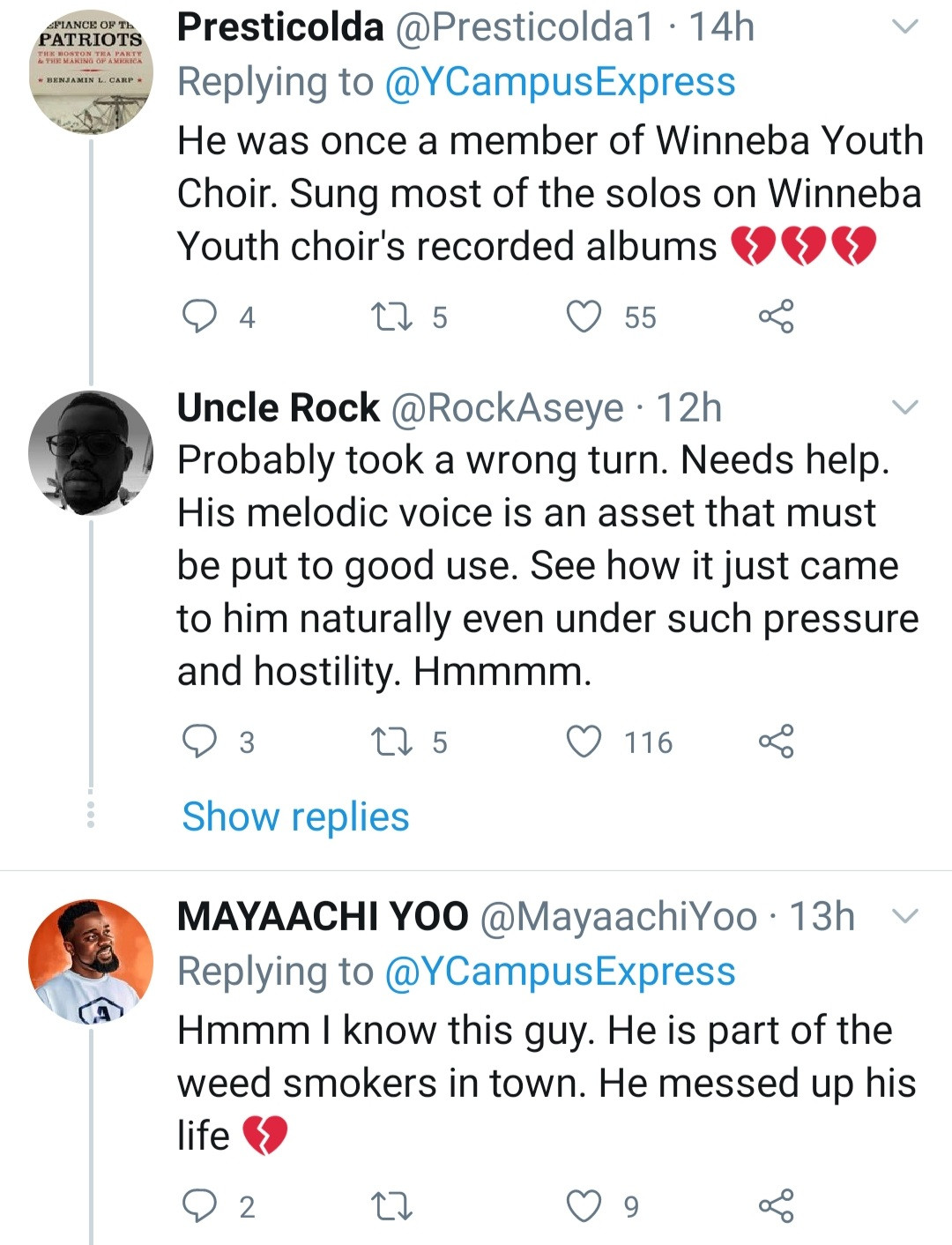The width and height of the screenshot is (952, 1245).
Task: Open options chevron on Uncle Rock's tweet
Action: (x=905, y=407)
